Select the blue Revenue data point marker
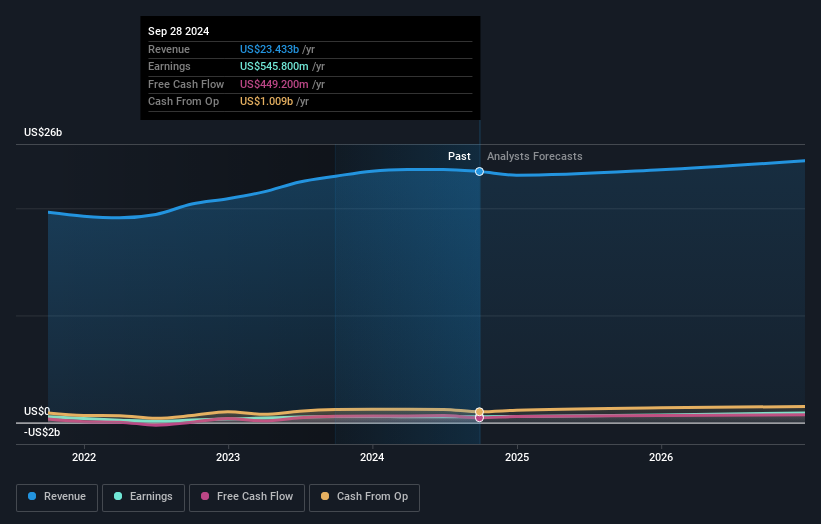The image size is (821, 524). pos(479,172)
